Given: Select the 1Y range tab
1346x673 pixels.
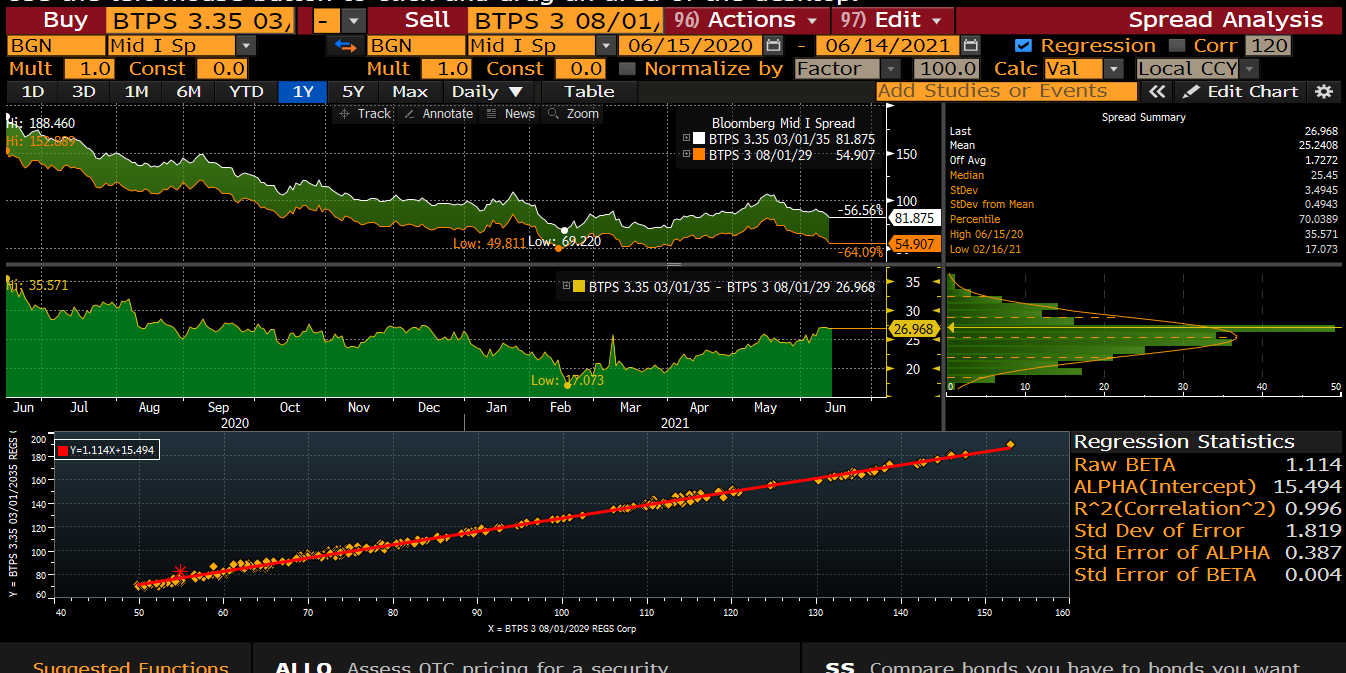Looking at the screenshot, I should (303, 91).
